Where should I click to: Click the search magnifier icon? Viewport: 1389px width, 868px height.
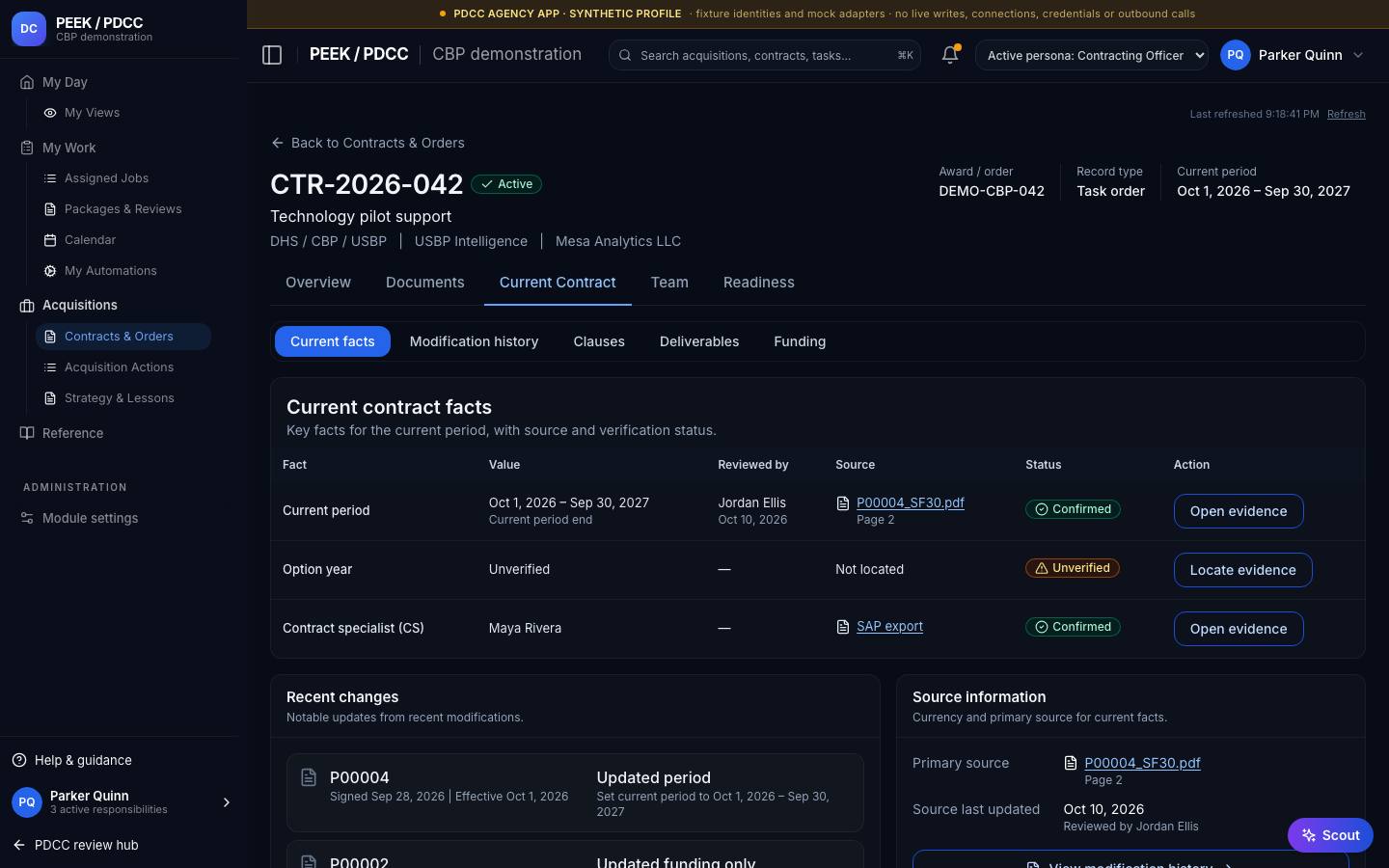coord(626,56)
